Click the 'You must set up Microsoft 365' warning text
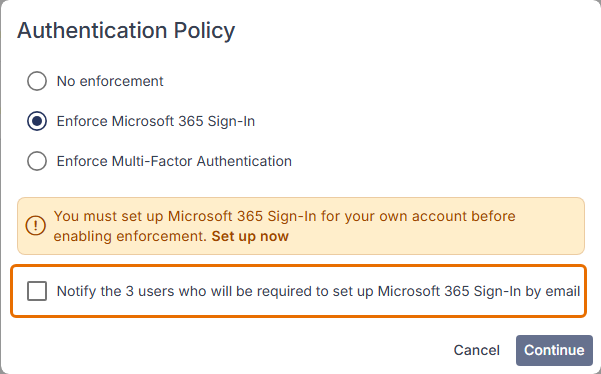Screen dimensions: 601x374 click(284, 226)
